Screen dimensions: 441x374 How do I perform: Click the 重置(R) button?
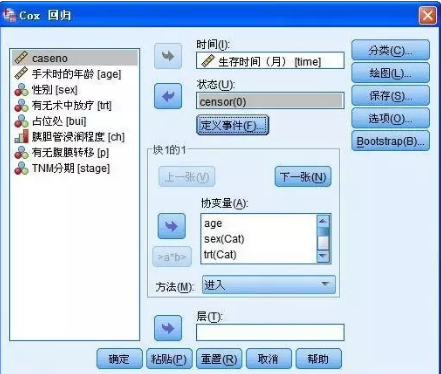(219, 359)
